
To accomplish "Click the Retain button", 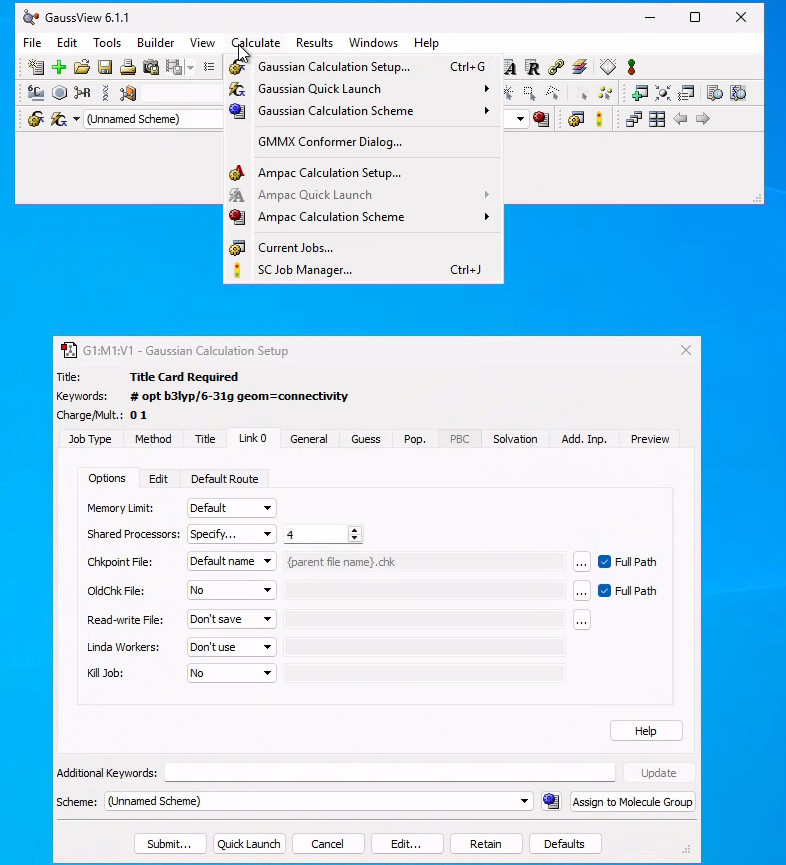I will coord(486,844).
